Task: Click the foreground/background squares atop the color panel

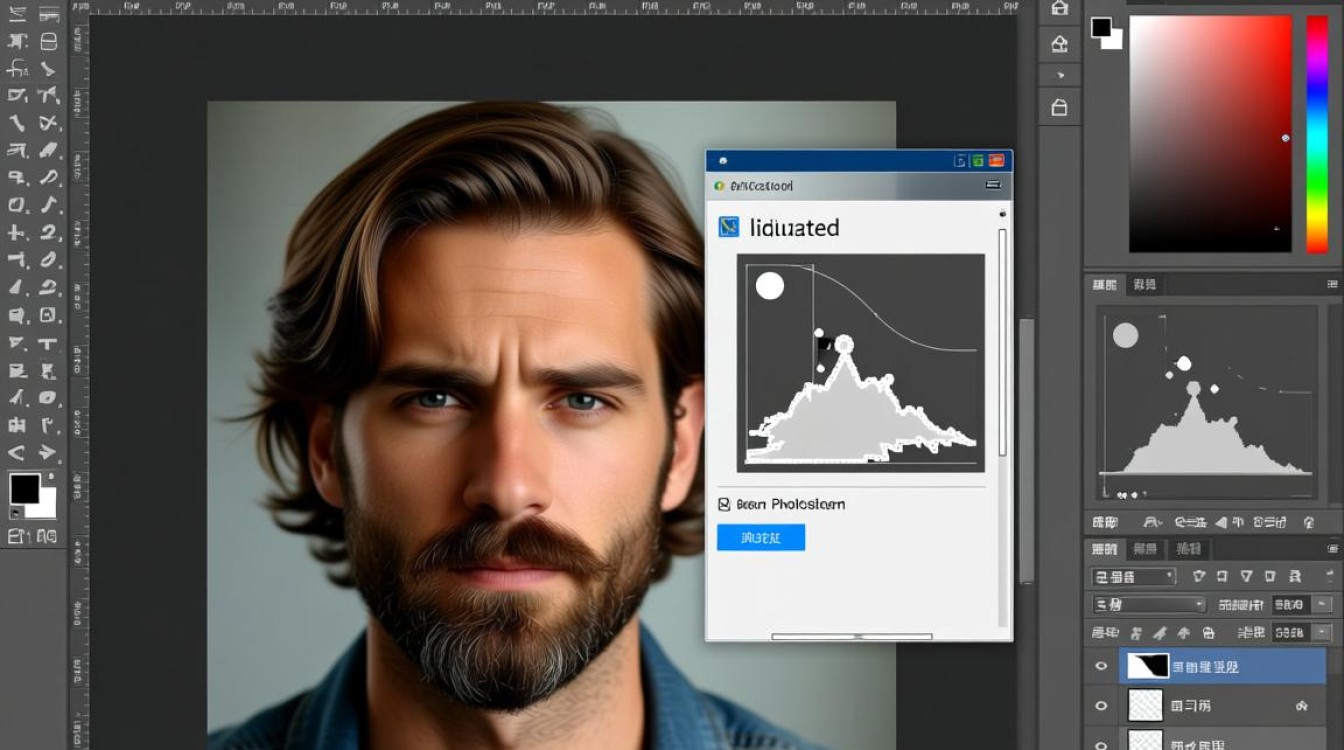Action: pos(1106,32)
